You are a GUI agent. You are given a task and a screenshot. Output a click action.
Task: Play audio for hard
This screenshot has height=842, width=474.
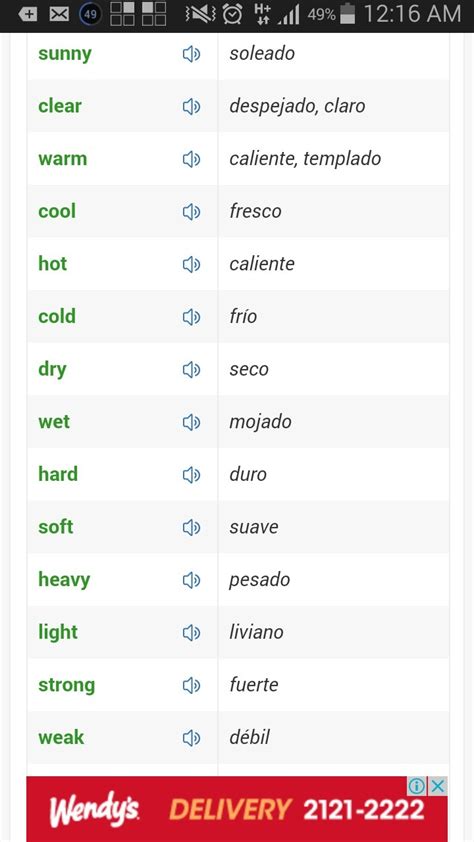191,475
